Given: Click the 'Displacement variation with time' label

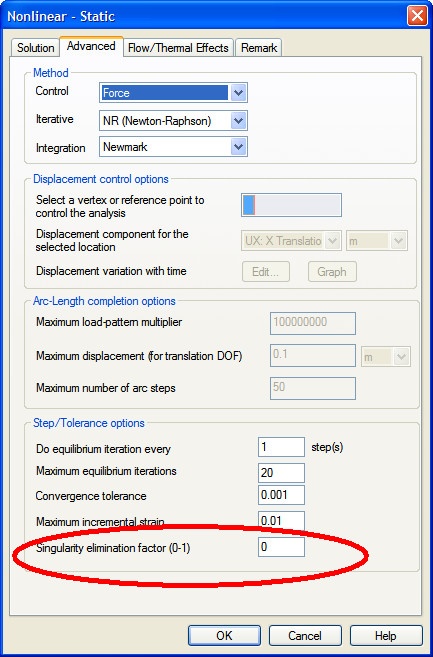Looking at the screenshot, I should [x=111, y=271].
